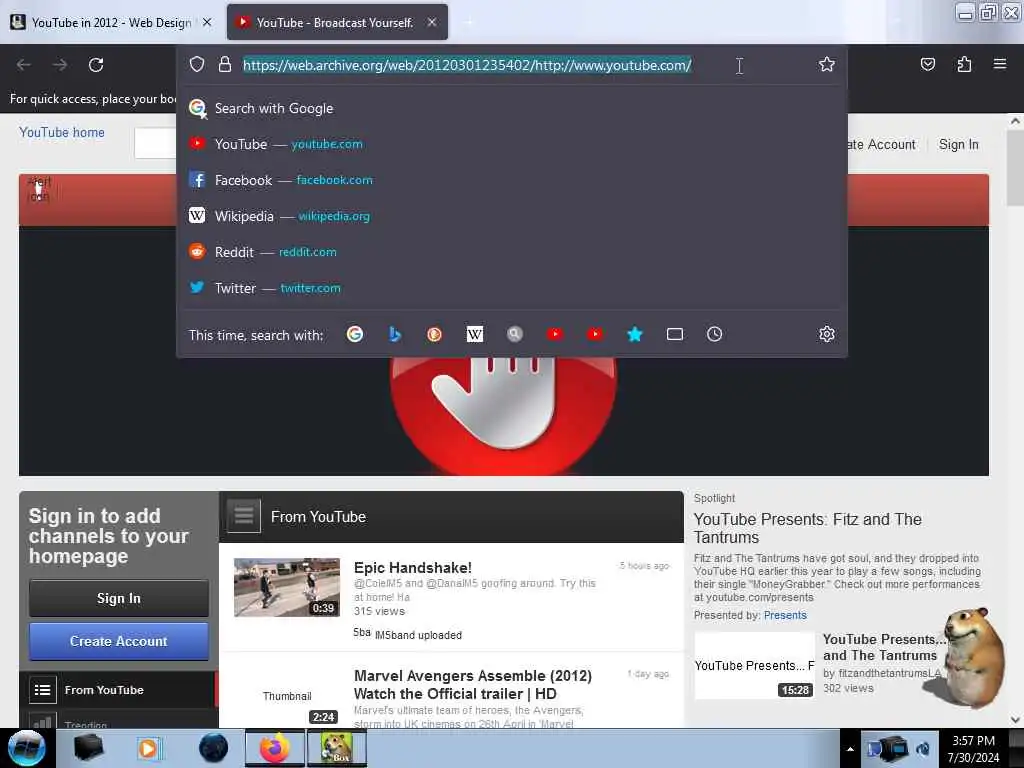Viewport: 1024px width, 768px height.
Task: Pick the Reddit reddit.com suggestion
Action: pyautogui.click(x=511, y=251)
